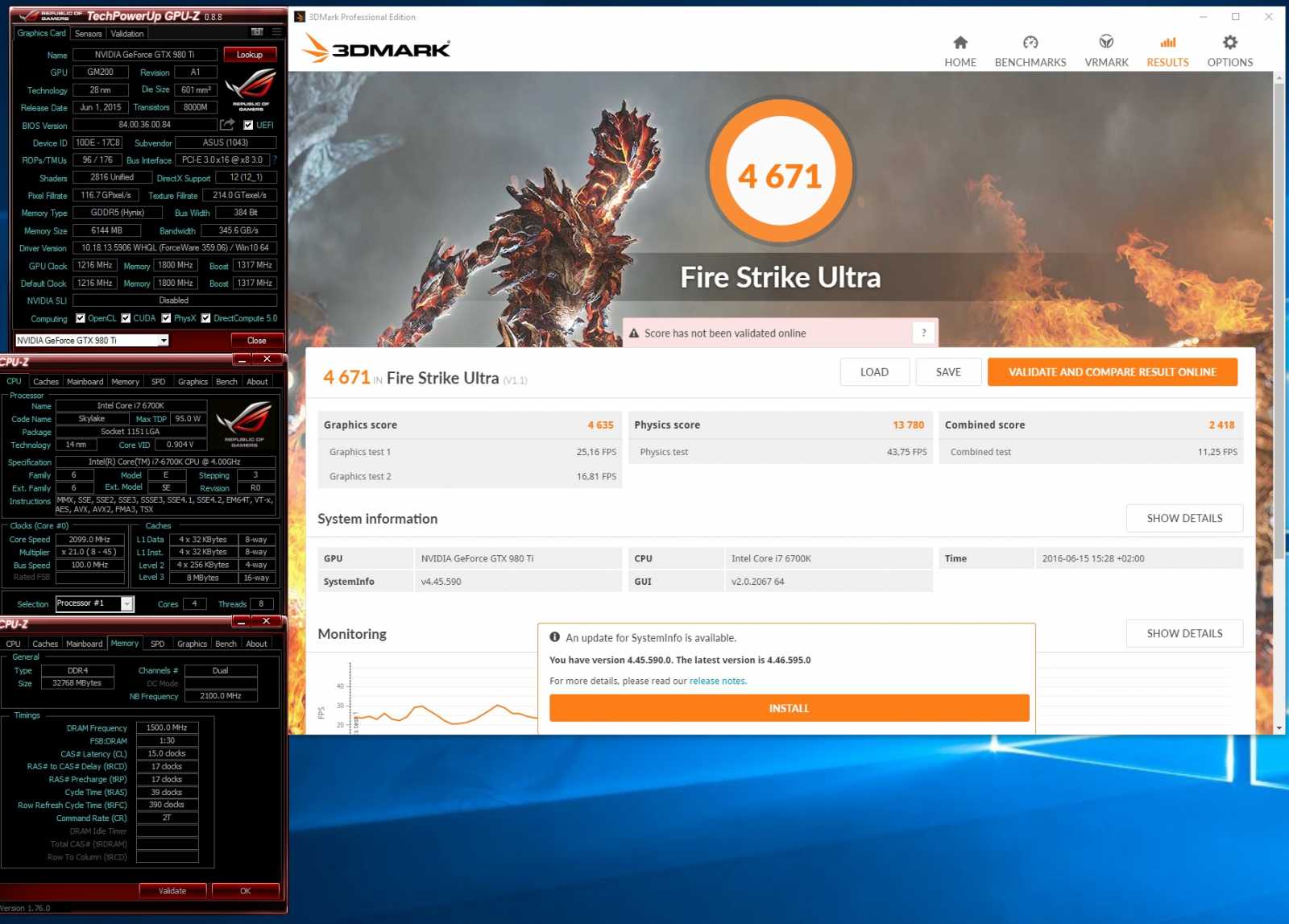Click the Core Speed 2099.0 MHz value
Image resolution: width=1289 pixels, height=924 pixels.
[89, 539]
